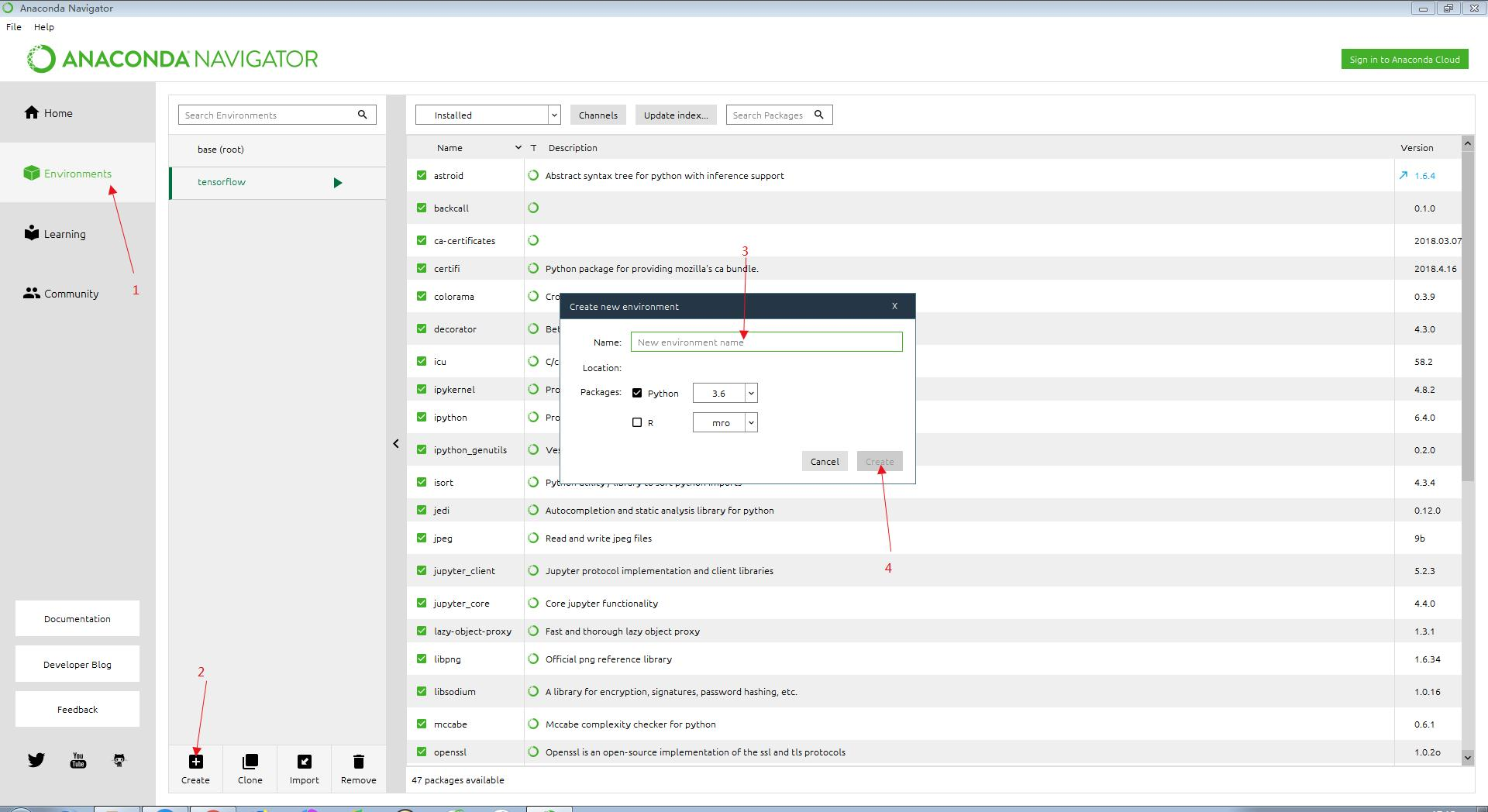The width and height of the screenshot is (1488, 812).
Task: Sign in to Anaconda Cloud
Action: tap(1404, 60)
